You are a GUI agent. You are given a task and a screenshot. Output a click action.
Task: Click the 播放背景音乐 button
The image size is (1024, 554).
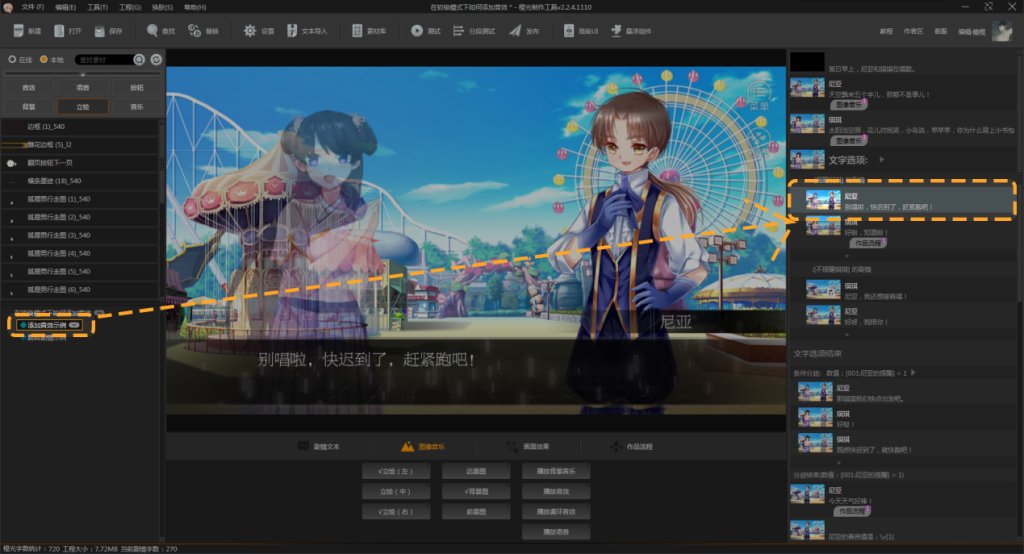[555, 471]
